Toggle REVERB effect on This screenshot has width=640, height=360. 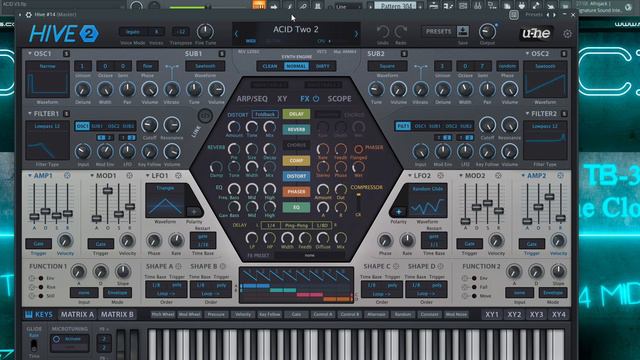(296, 129)
